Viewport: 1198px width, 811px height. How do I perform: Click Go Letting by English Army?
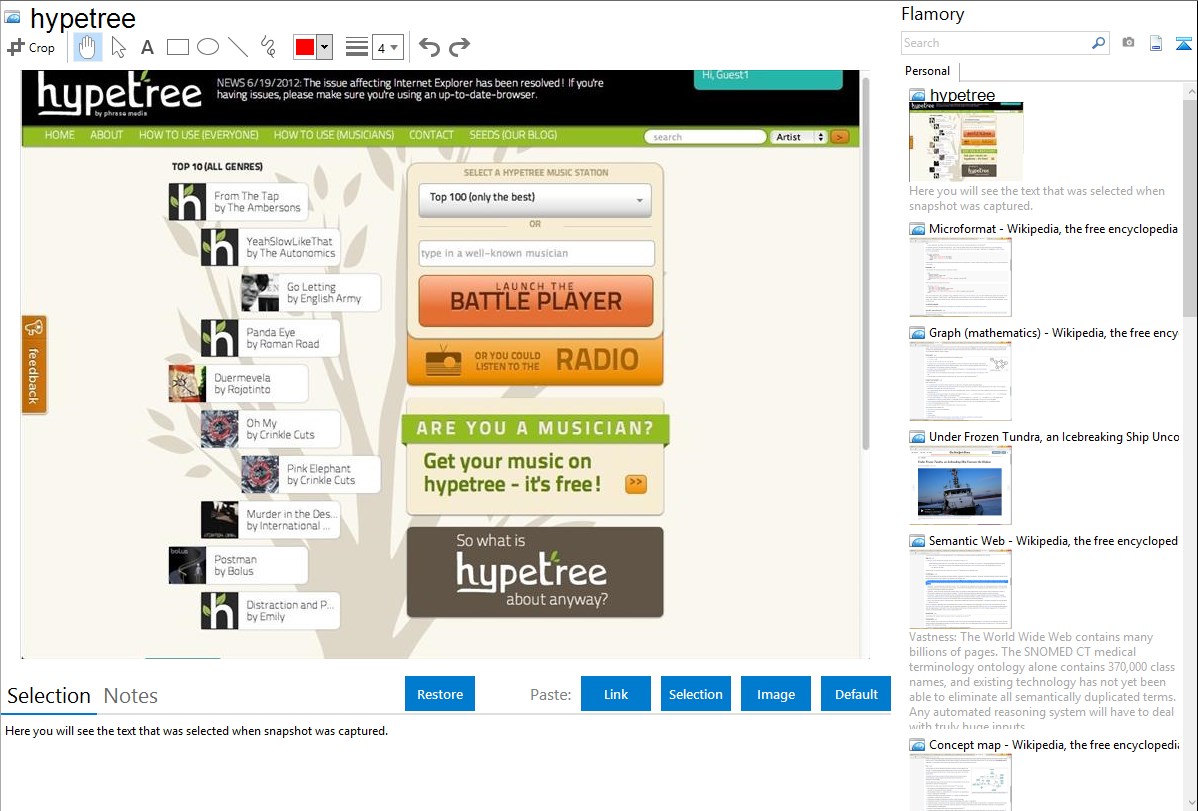click(x=311, y=293)
